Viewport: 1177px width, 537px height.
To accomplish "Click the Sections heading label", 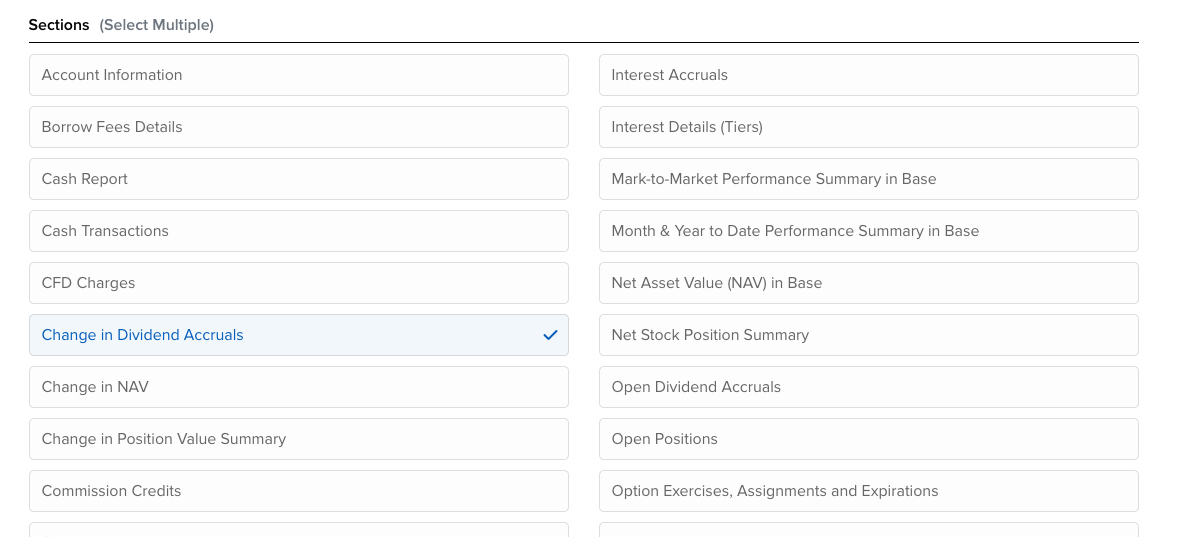I will click(59, 25).
